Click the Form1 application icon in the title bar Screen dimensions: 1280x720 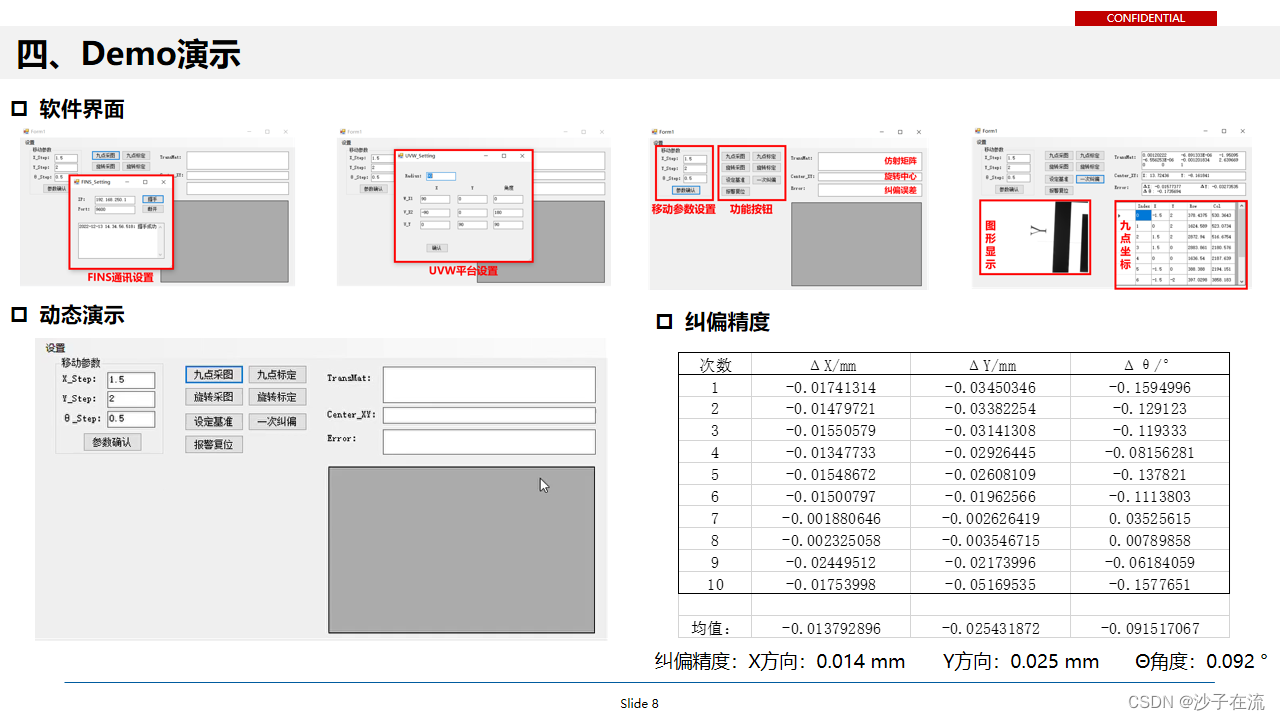26,132
